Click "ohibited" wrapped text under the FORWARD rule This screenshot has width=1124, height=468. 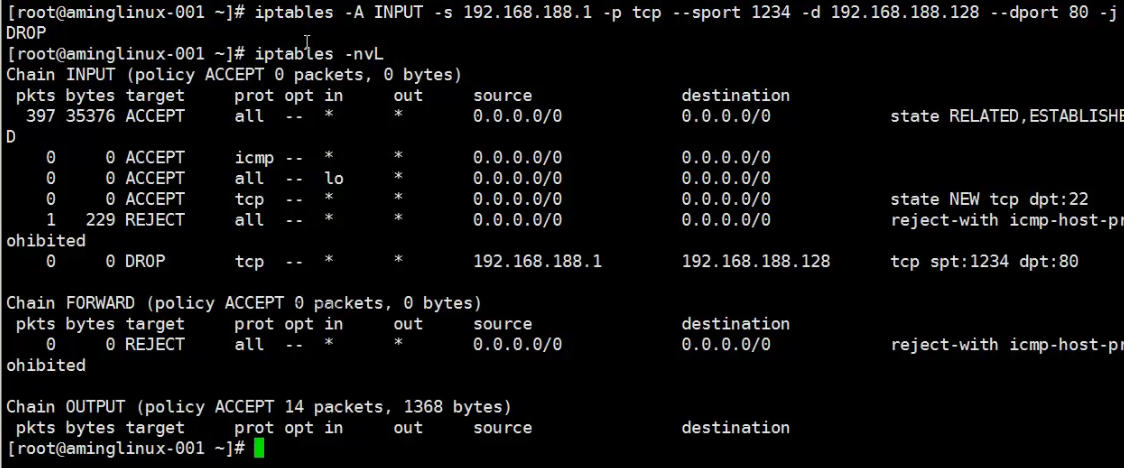(46, 366)
